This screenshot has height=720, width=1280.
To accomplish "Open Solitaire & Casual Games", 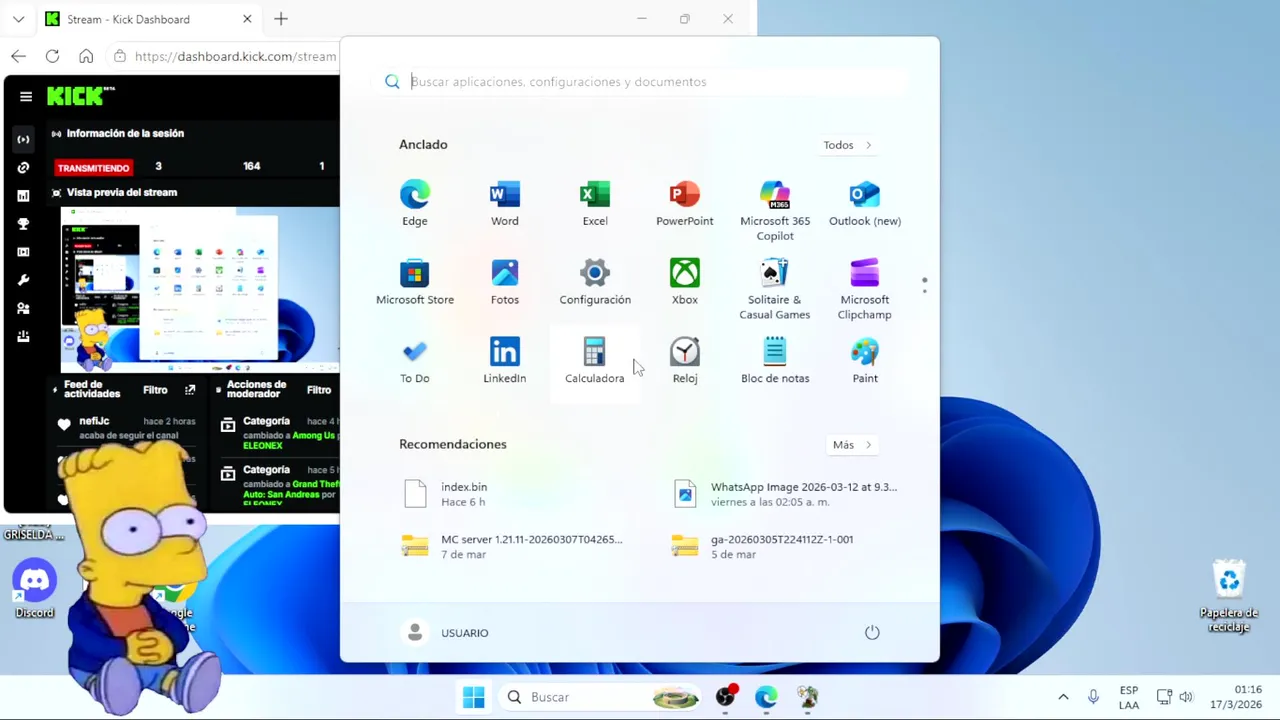I will (775, 289).
